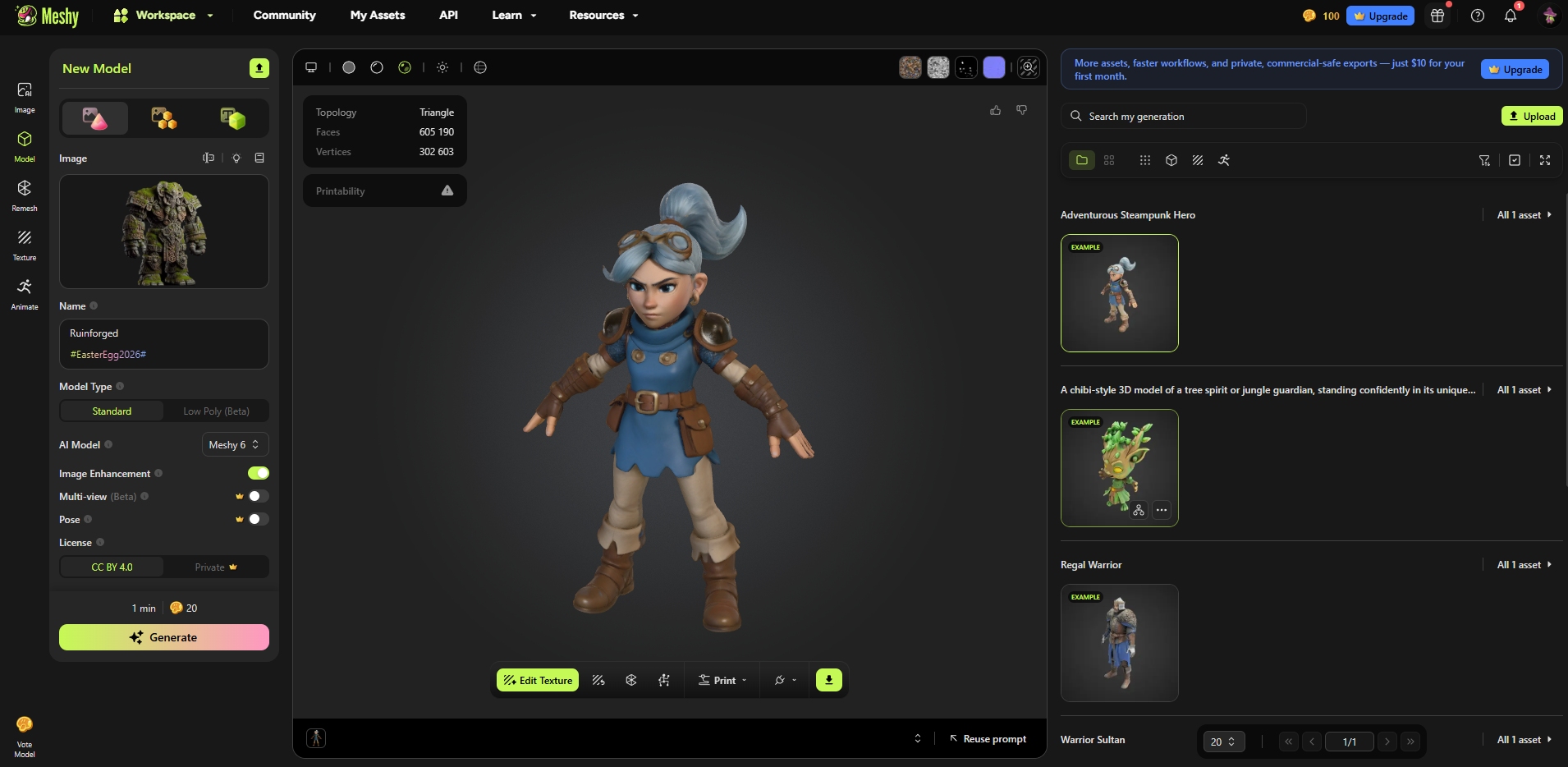The width and height of the screenshot is (1568, 767).
Task: Click the thumbs up icon
Action: (995, 110)
